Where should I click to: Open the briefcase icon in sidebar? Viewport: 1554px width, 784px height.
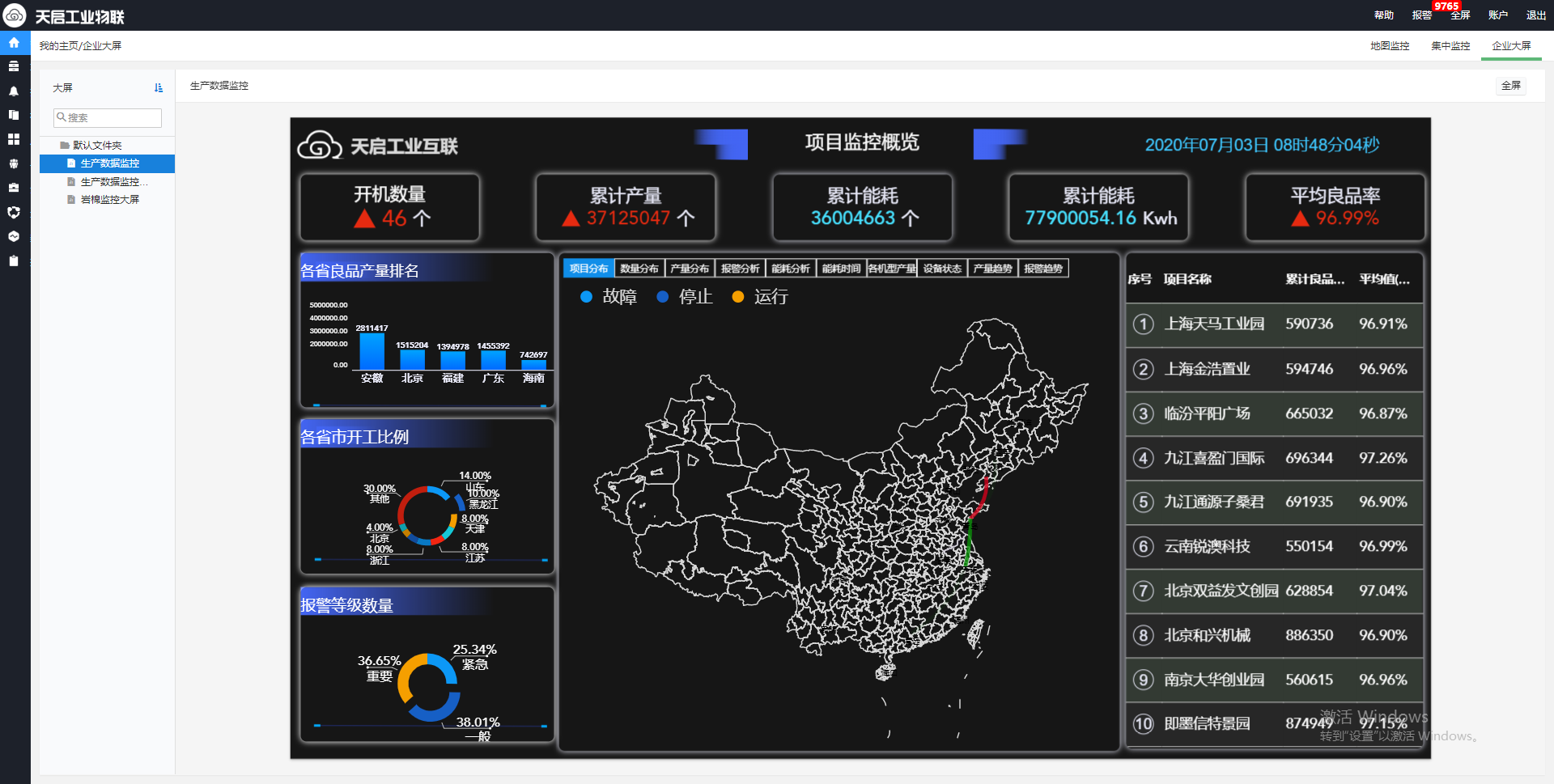coord(14,188)
